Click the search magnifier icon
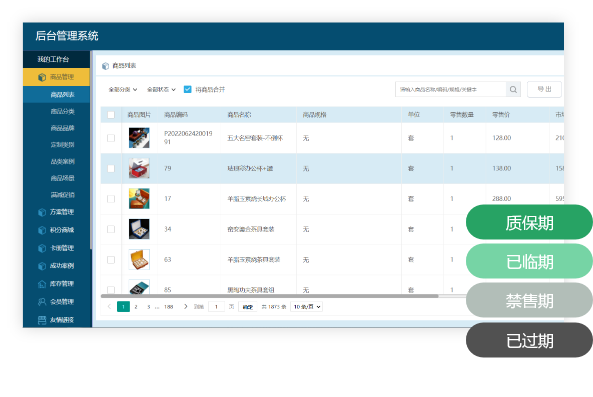This screenshot has height=397, width=593. coord(513,90)
